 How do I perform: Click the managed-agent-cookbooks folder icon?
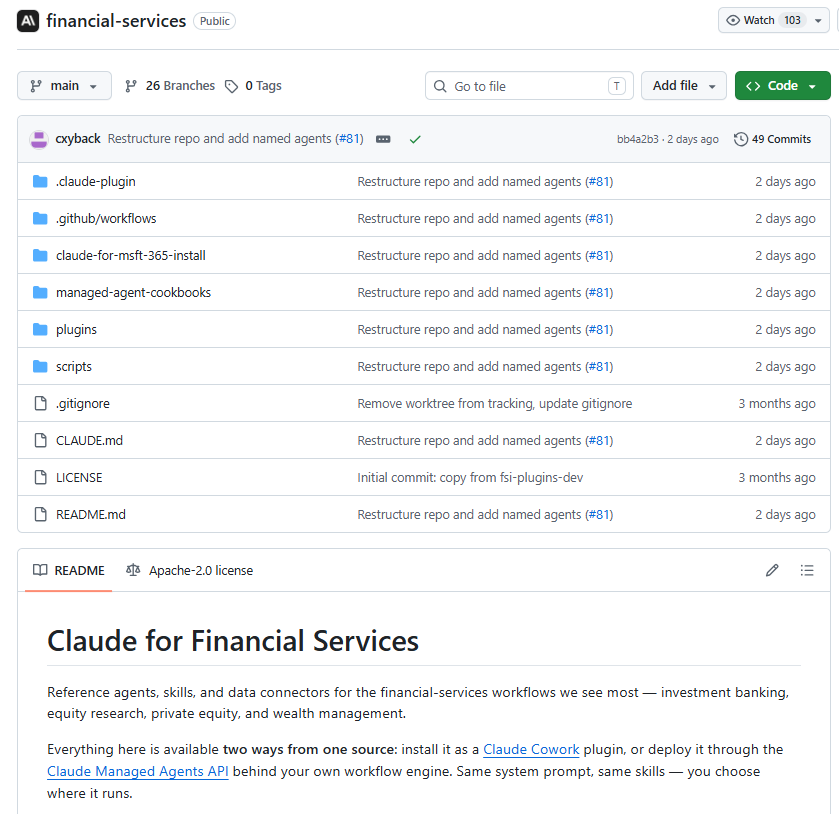pyautogui.click(x=40, y=292)
